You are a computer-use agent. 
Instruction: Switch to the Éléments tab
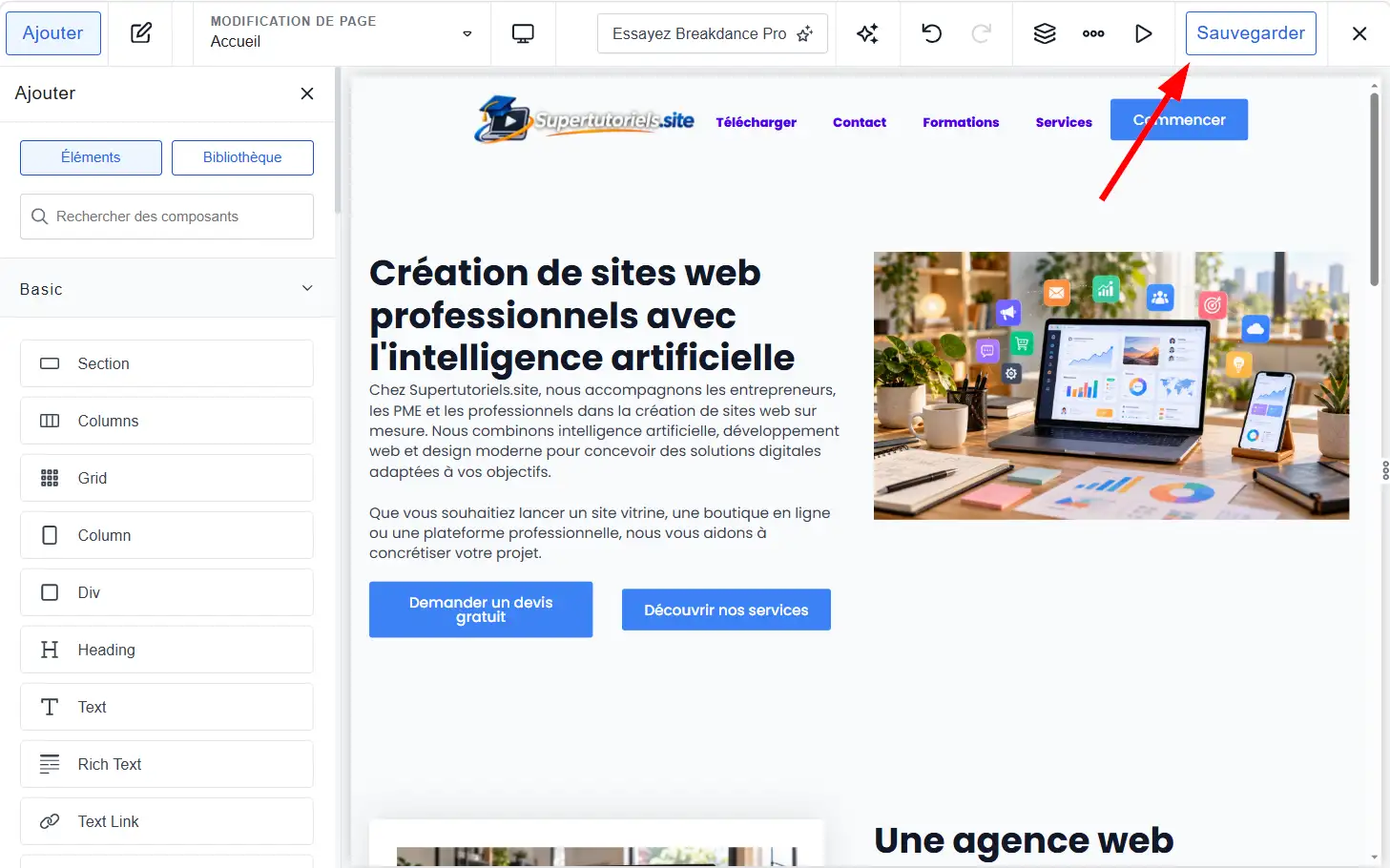point(91,157)
